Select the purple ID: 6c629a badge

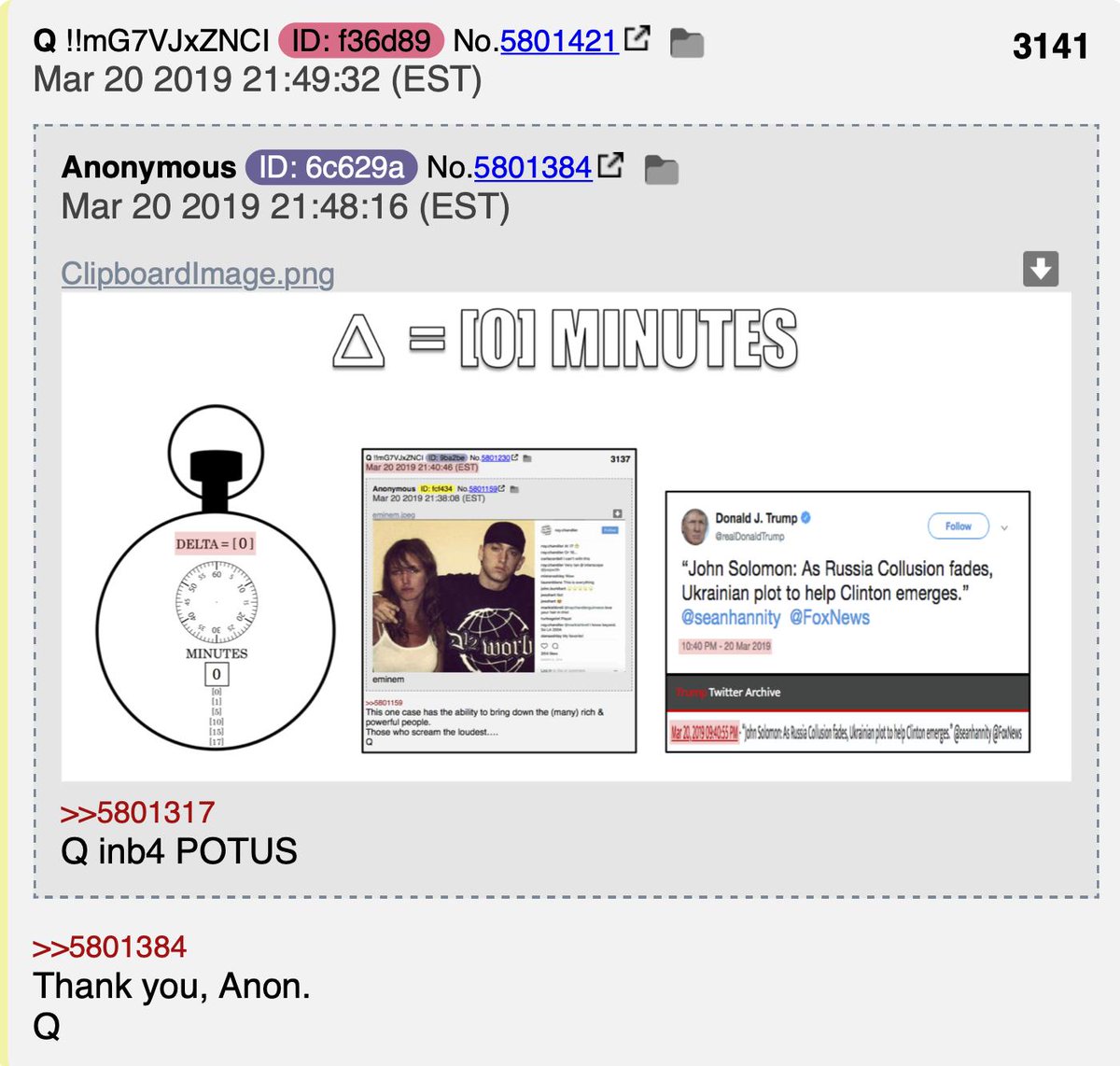331,168
